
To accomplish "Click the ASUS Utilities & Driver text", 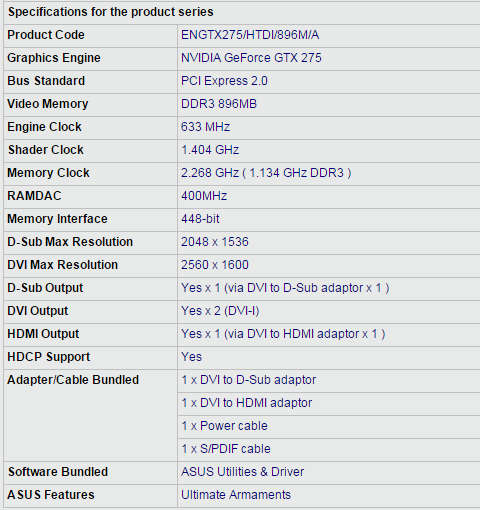I will click(x=243, y=472).
